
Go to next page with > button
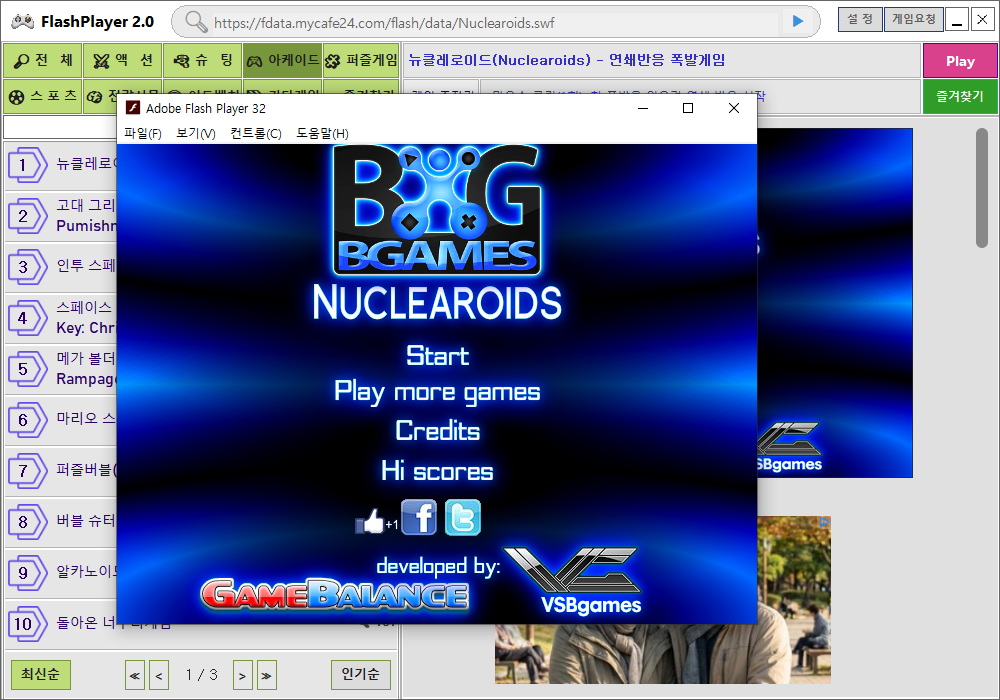click(242, 675)
